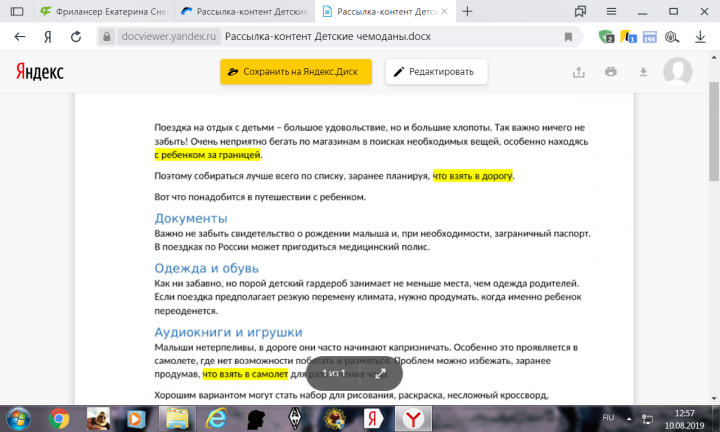Open the bookmarks collections icon
The image size is (720, 432).
(x=580, y=11)
